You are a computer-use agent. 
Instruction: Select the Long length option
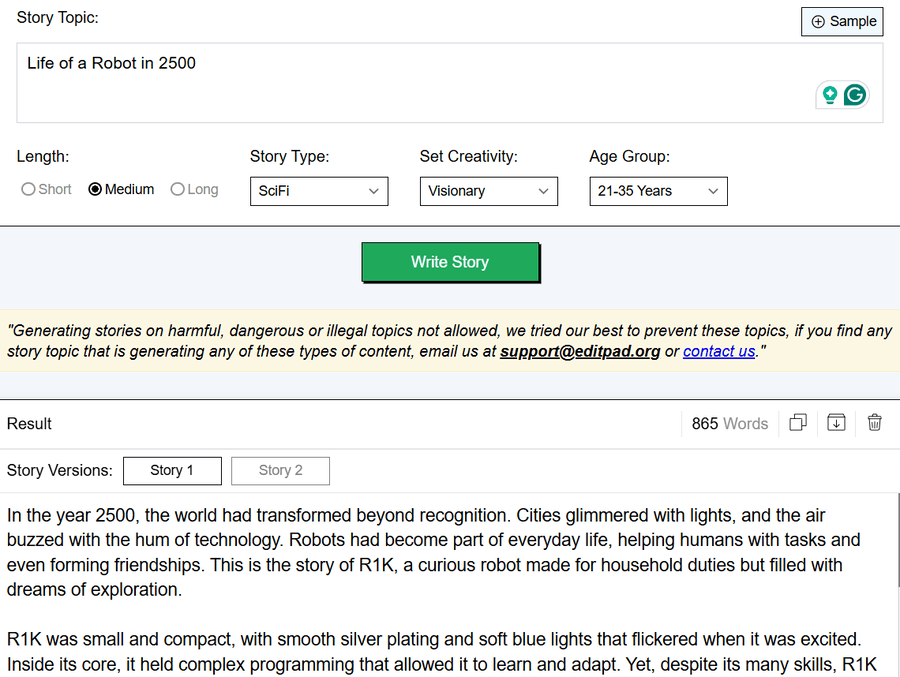click(194, 189)
